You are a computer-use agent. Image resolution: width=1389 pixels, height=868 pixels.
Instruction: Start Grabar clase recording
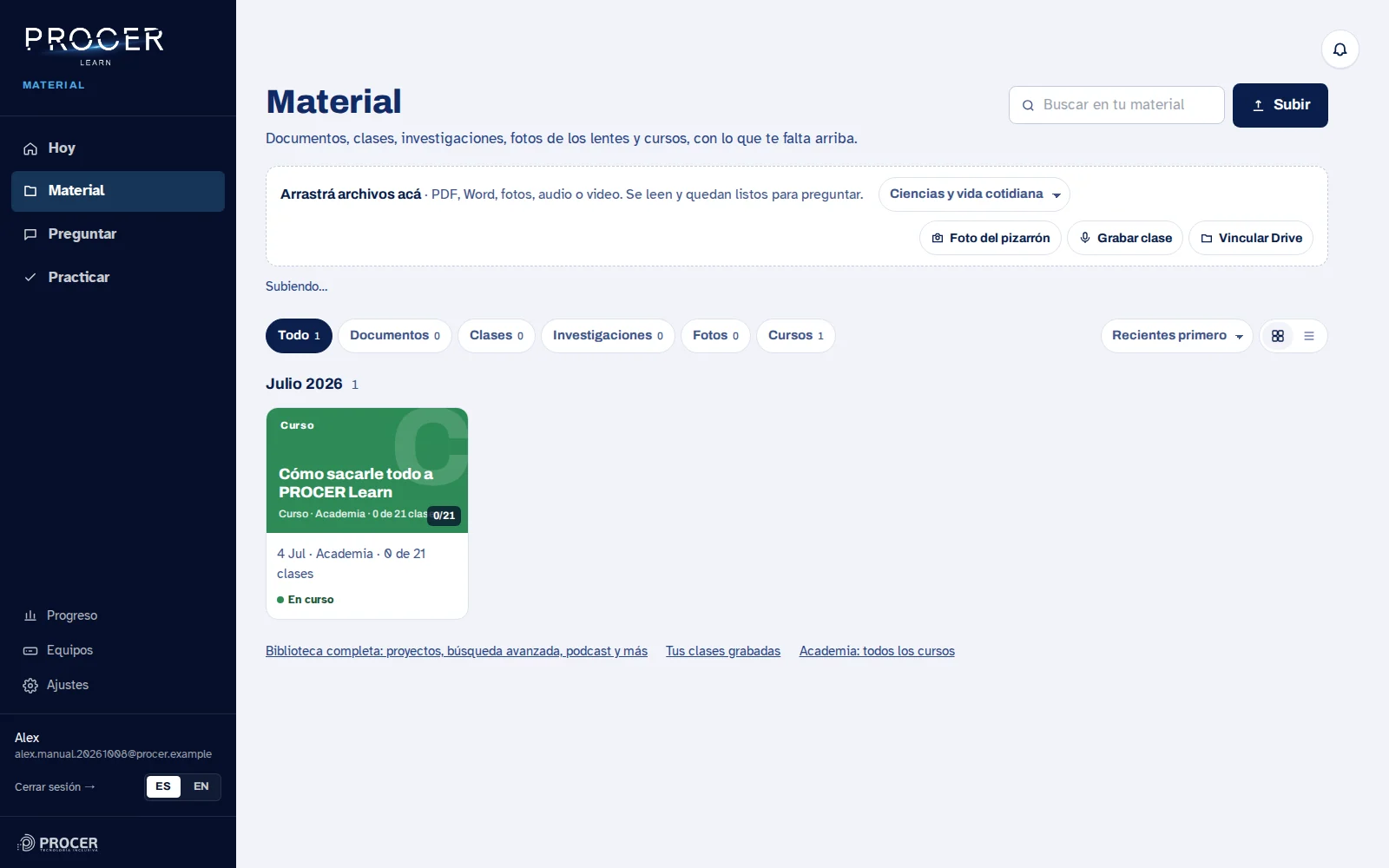tap(1124, 238)
